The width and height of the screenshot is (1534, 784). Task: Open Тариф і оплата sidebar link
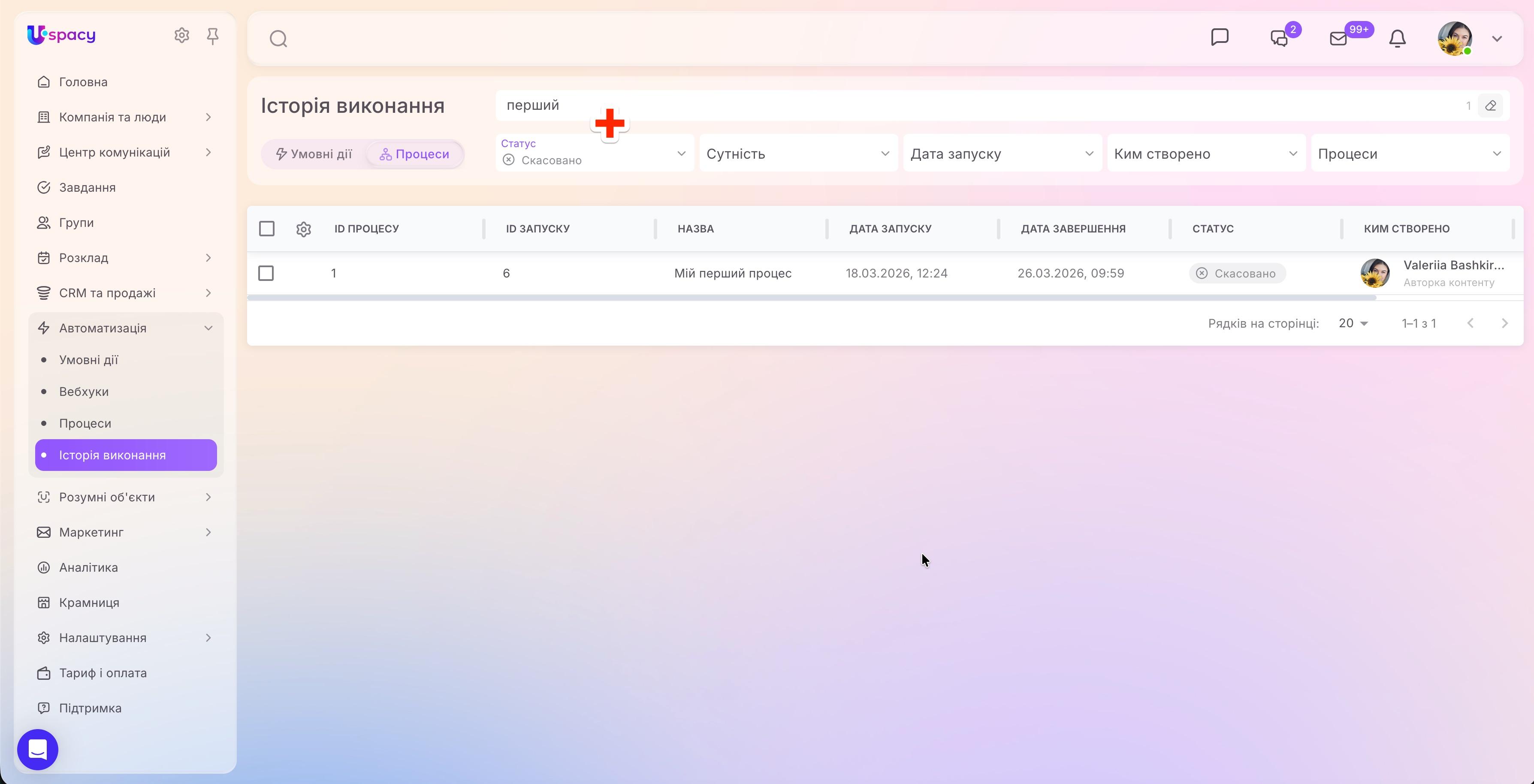point(103,673)
